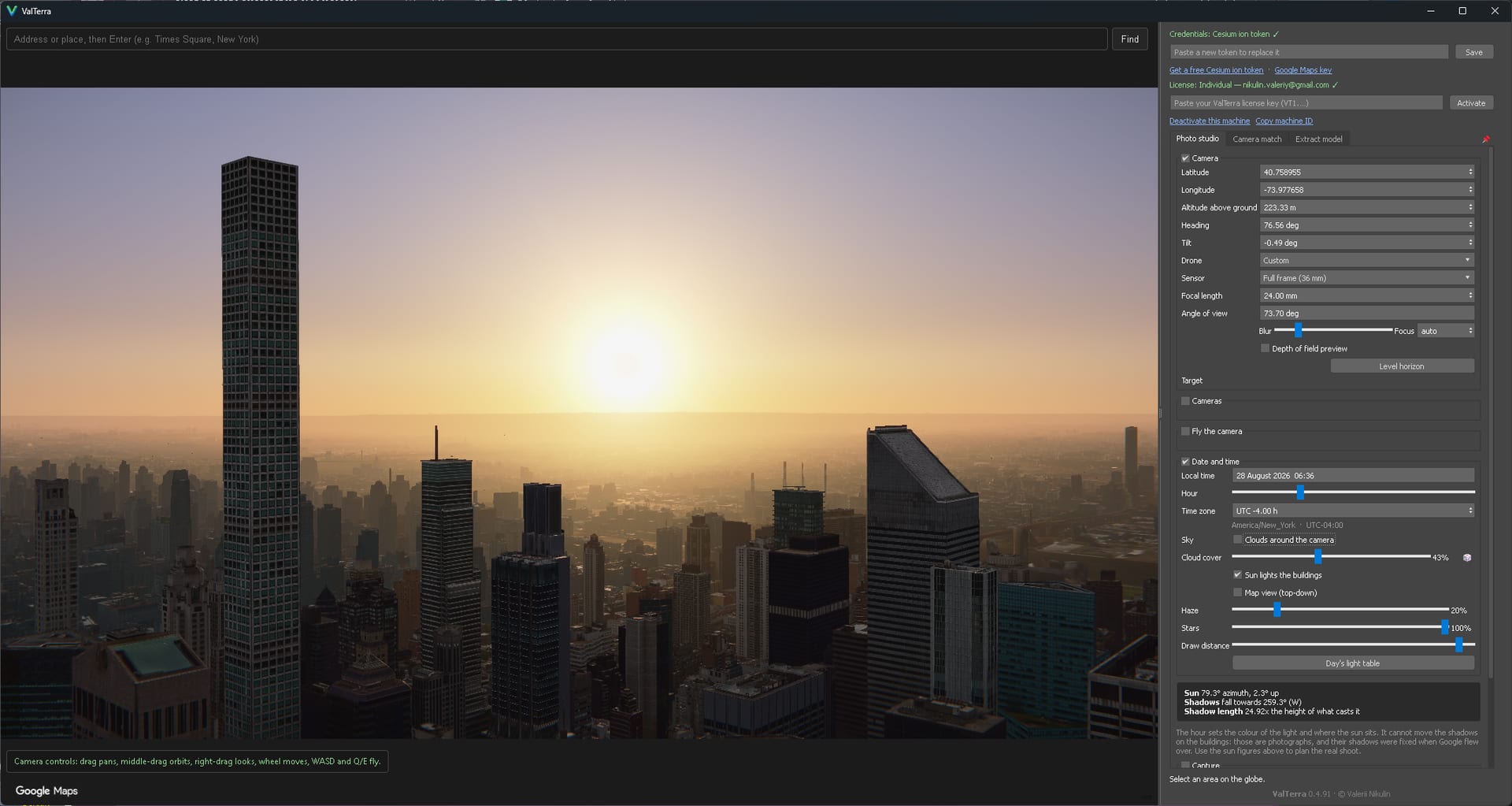Click the 'Shadow length 24.92x' readout

1272,711
